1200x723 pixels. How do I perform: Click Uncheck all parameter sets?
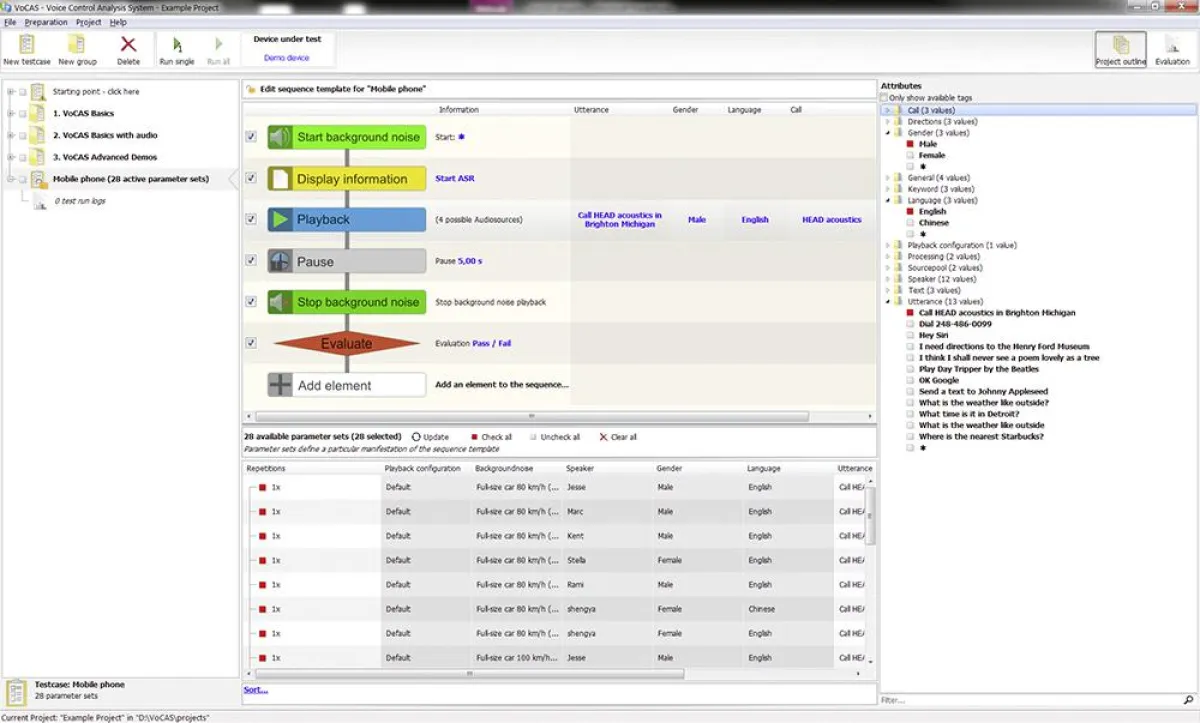[x=554, y=437]
